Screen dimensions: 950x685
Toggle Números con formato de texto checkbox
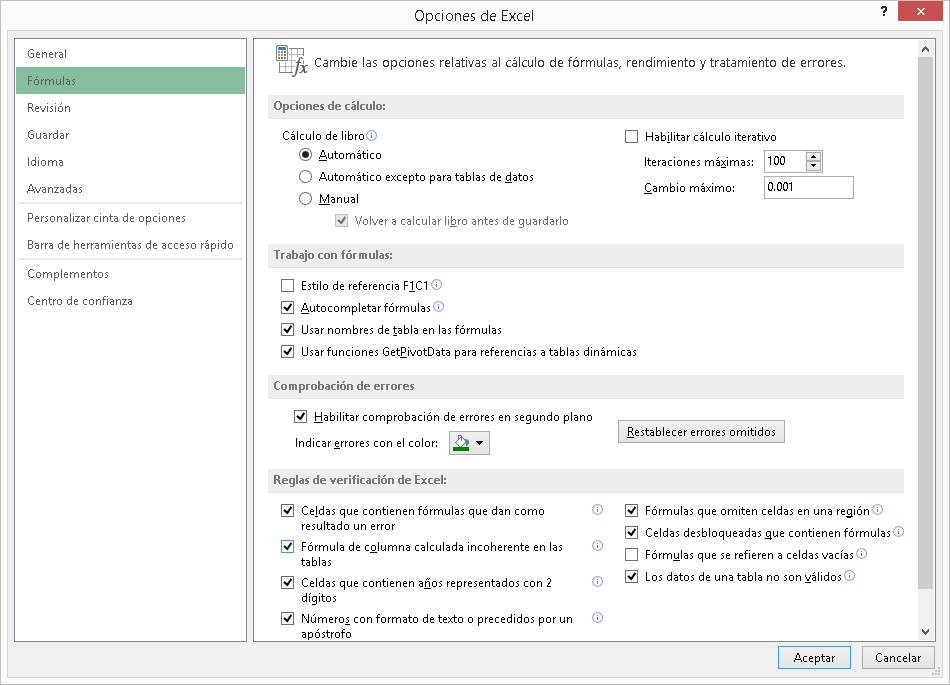coord(287,619)
